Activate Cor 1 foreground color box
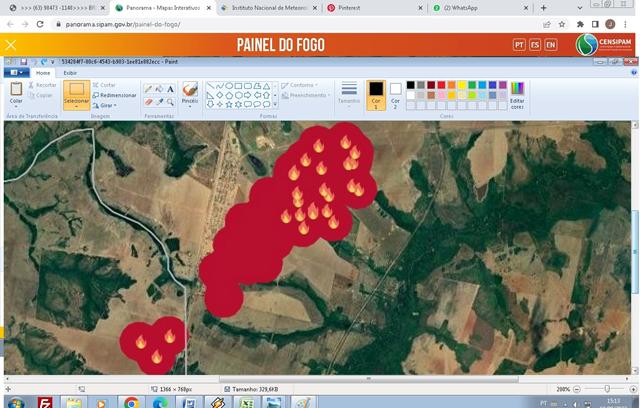The image size is (640, 408). [375, 93]
